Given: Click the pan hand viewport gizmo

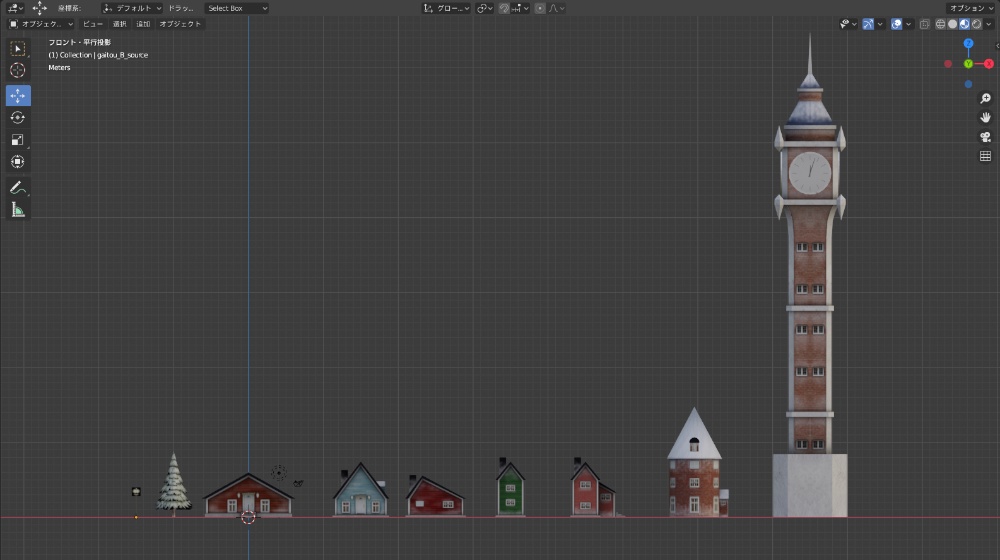Looking at the screenshot, I should click(x=985, y=117).
